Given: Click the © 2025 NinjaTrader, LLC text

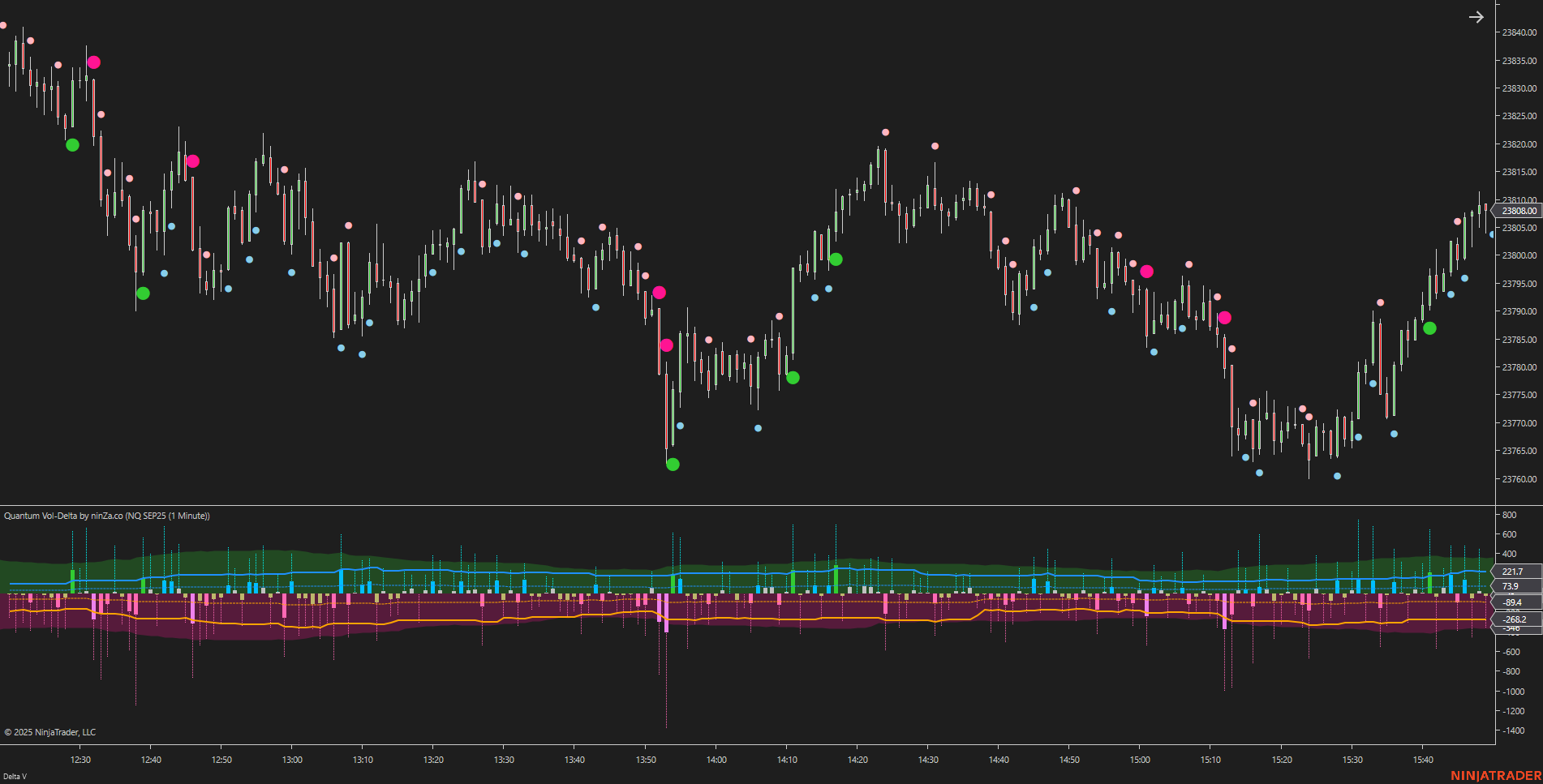Looking at the screenshot, I should click(x=49, y=732).
